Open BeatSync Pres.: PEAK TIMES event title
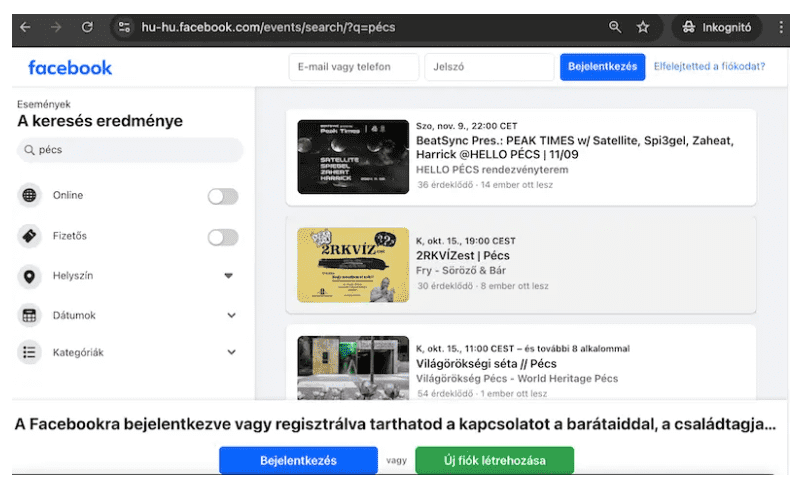The image size is (802, 487). tap(575, 147)
